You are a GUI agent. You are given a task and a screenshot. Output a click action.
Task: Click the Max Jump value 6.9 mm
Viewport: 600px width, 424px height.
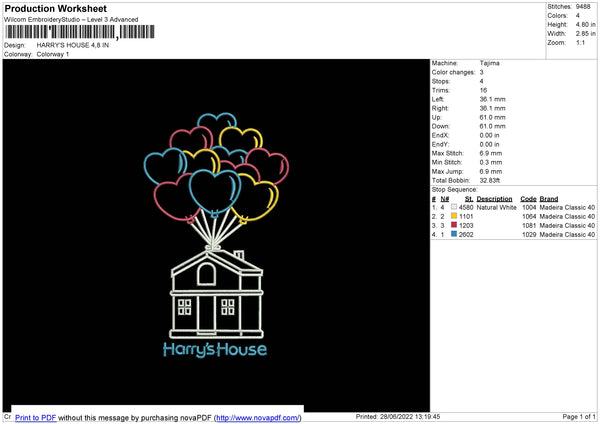(x=491, y=171)
